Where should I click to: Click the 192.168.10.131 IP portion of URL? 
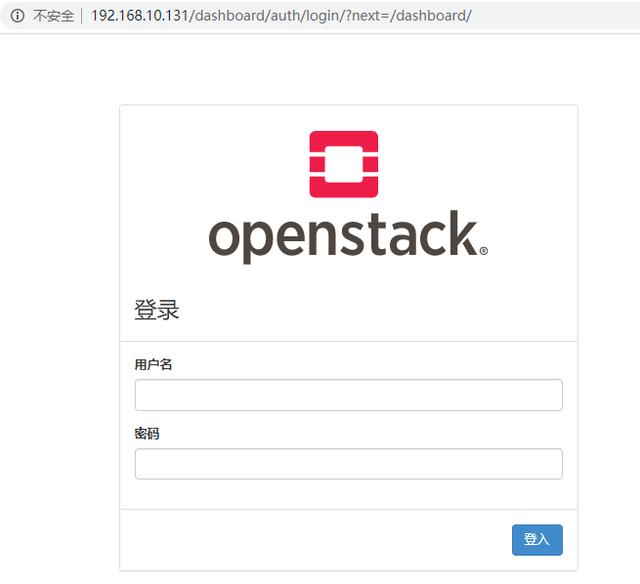[140, 16]
